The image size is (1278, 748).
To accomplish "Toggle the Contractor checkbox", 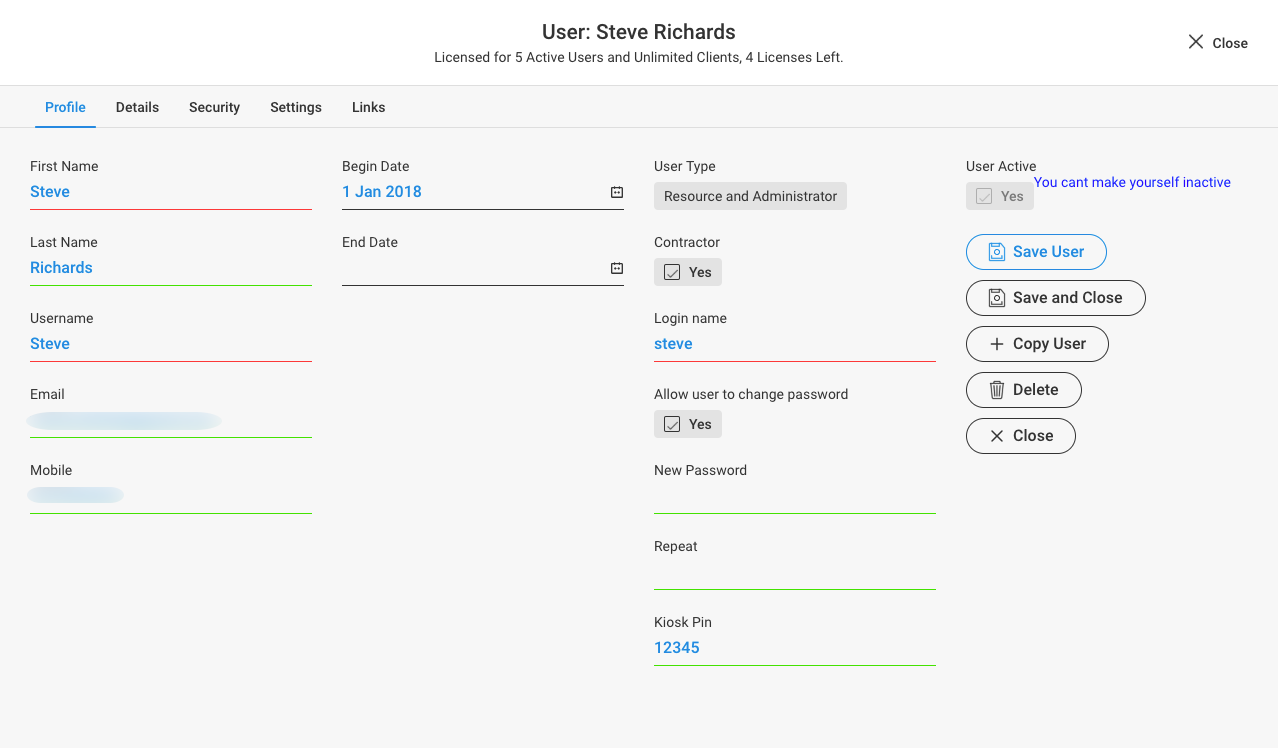I will 672,272.
